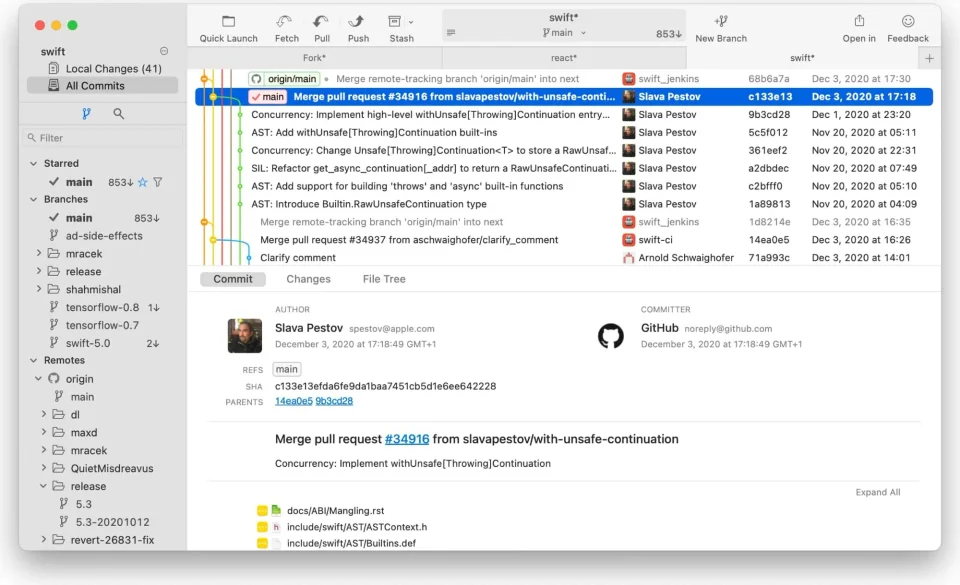The image size is (960, 585).
Task: Add a new repository tab with plus
Action: (929, 58)
